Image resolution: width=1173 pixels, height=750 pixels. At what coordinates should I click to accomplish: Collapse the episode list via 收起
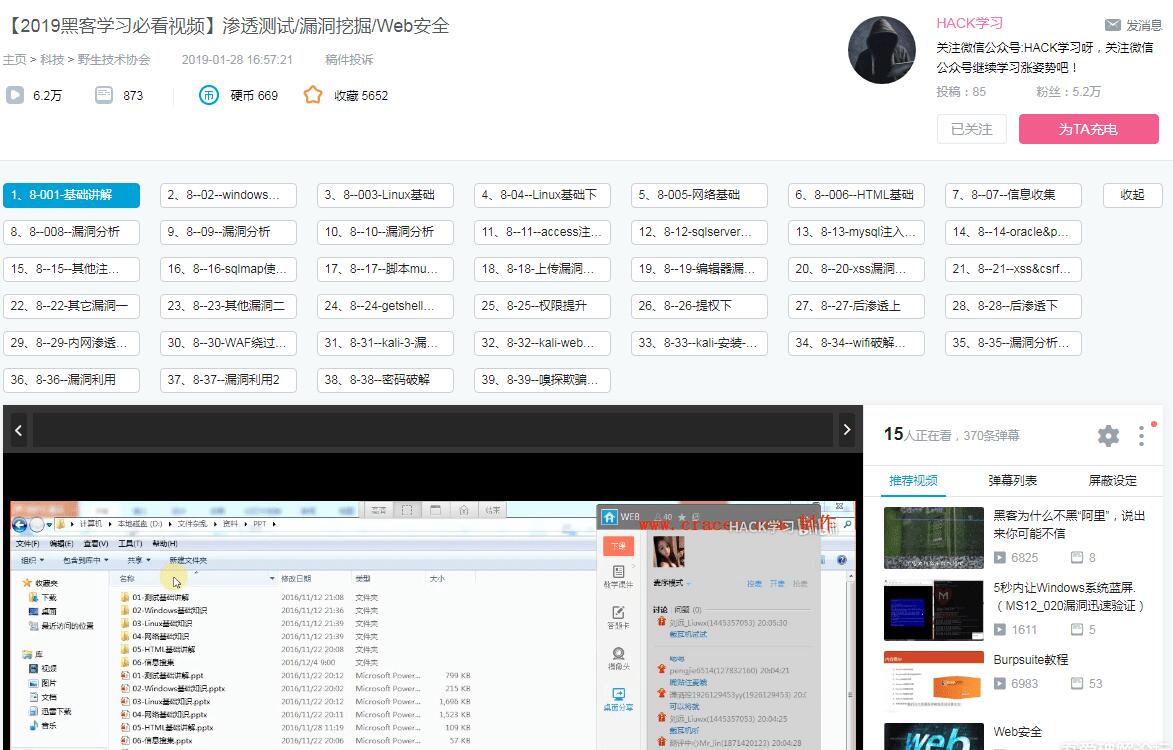tap(1131, 195)
